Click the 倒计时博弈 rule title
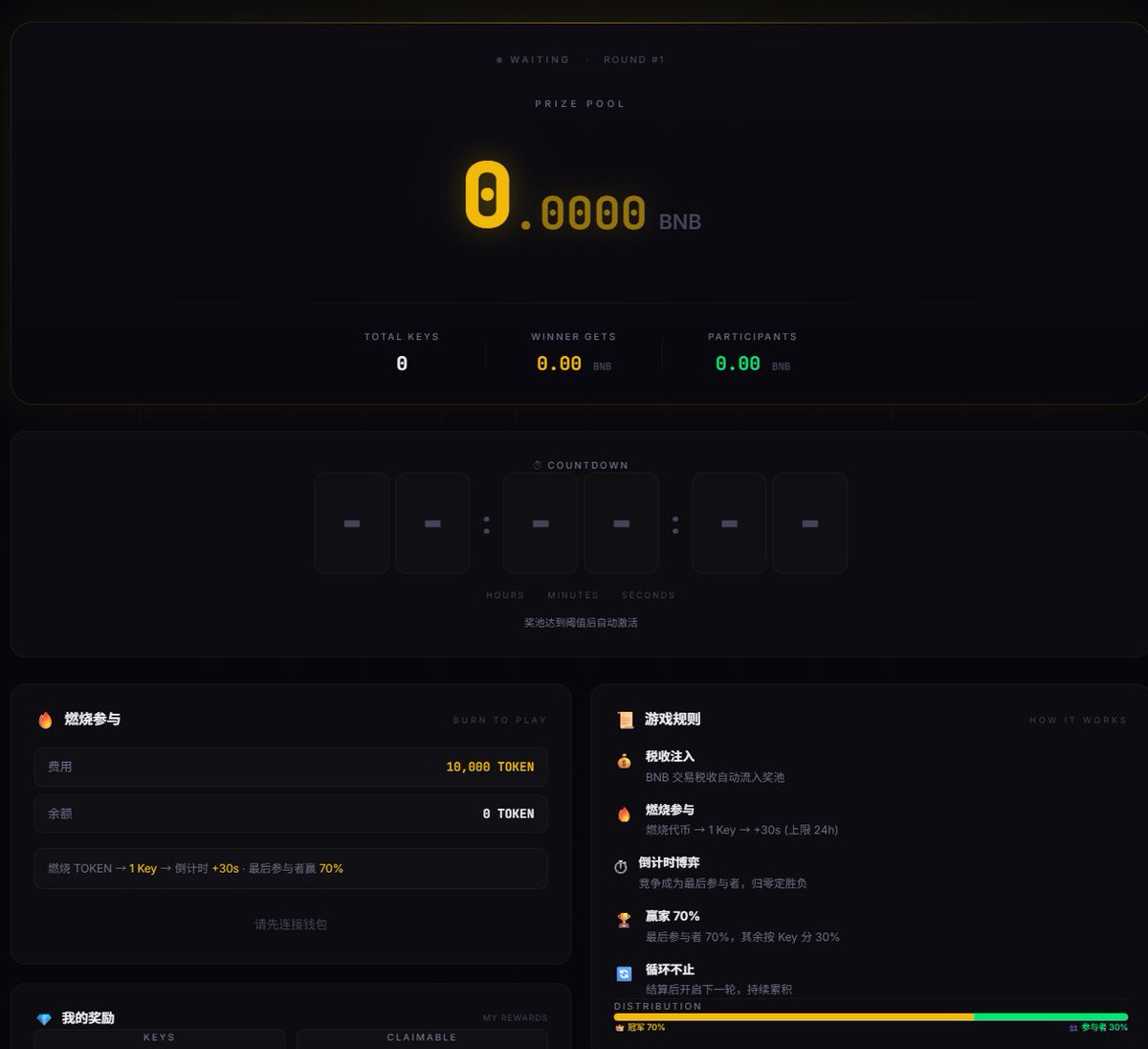 669,862
